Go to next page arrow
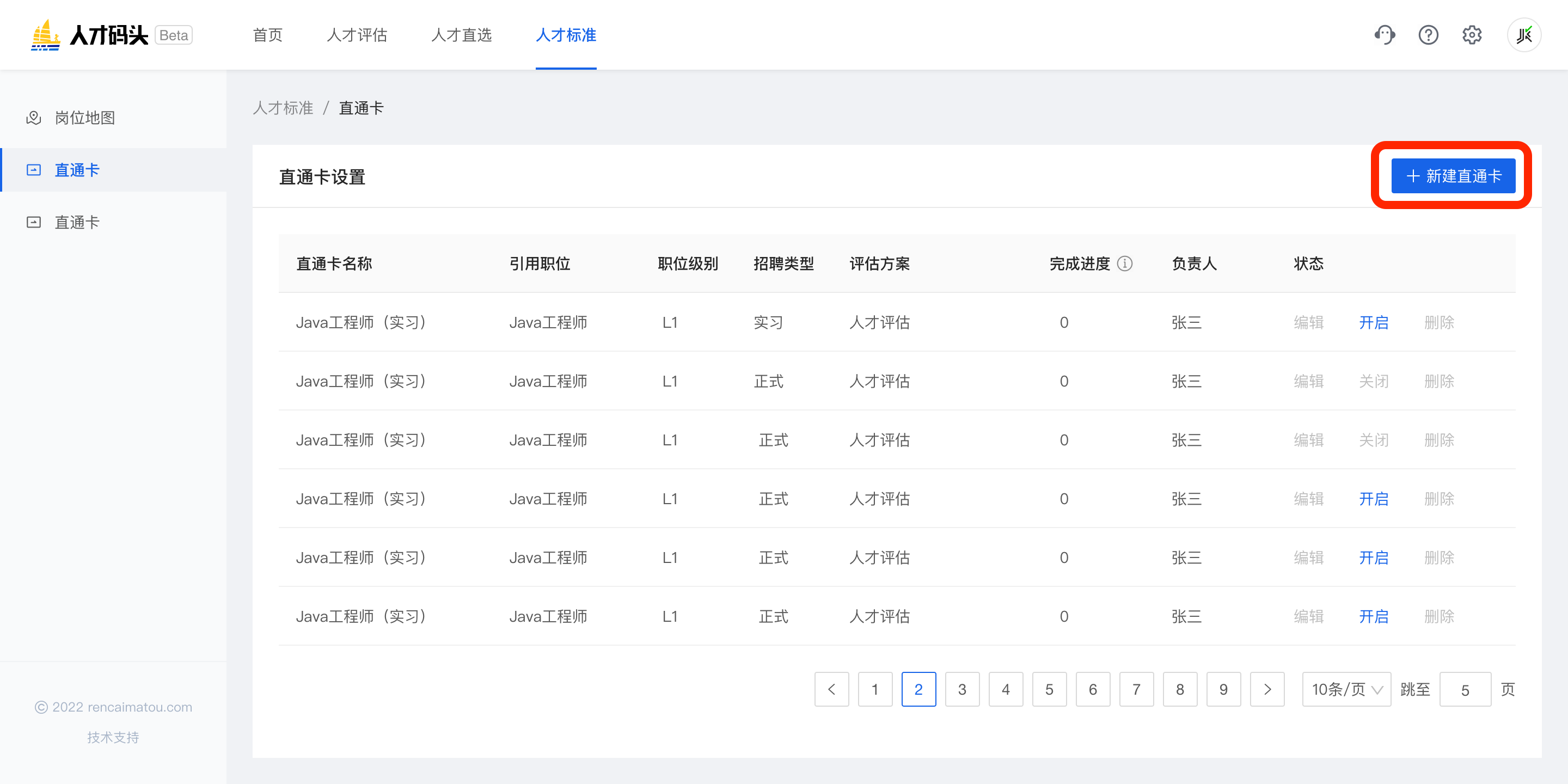The image size is (1568, 784). (x=1267, y=690)
